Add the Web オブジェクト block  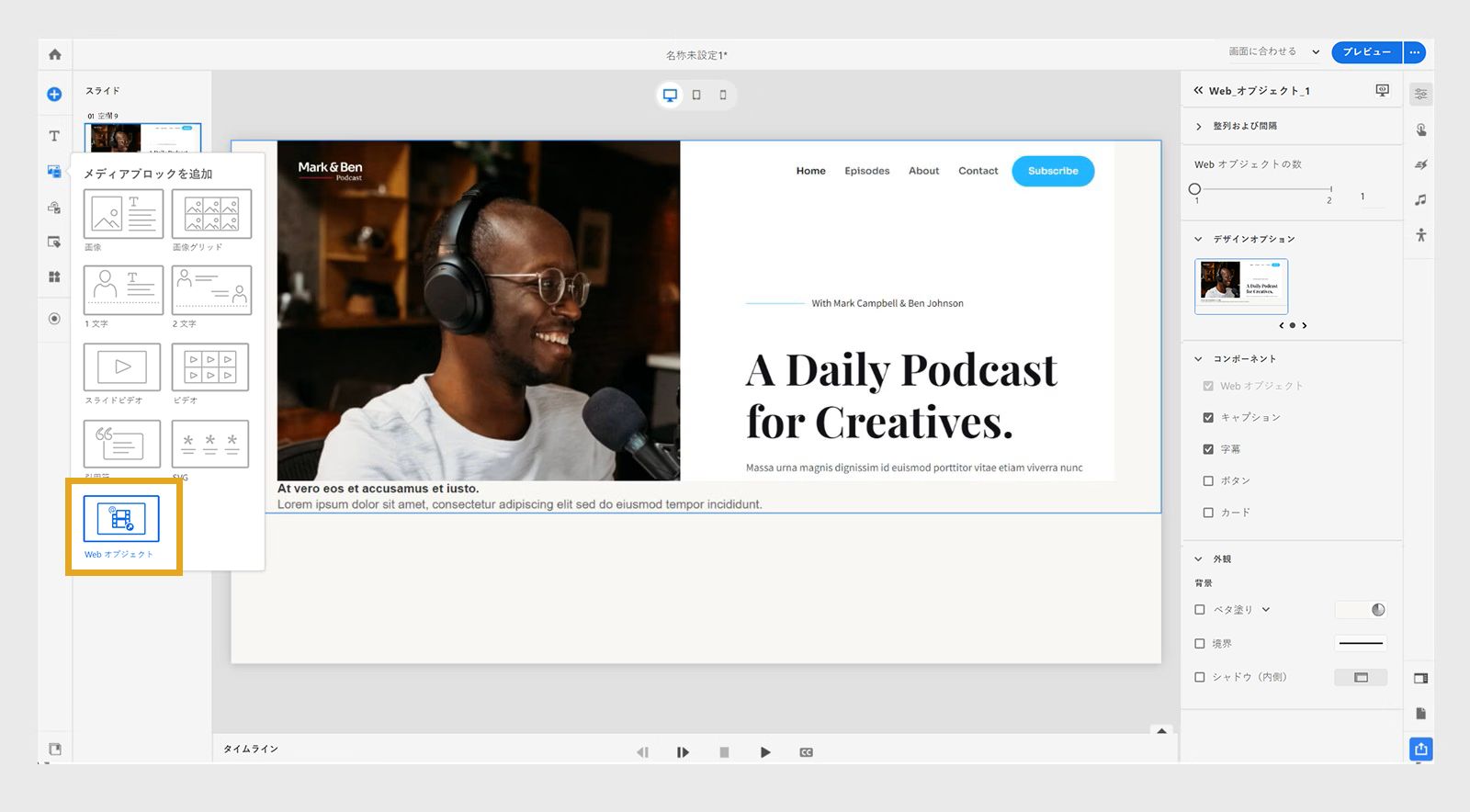(121, 519)
